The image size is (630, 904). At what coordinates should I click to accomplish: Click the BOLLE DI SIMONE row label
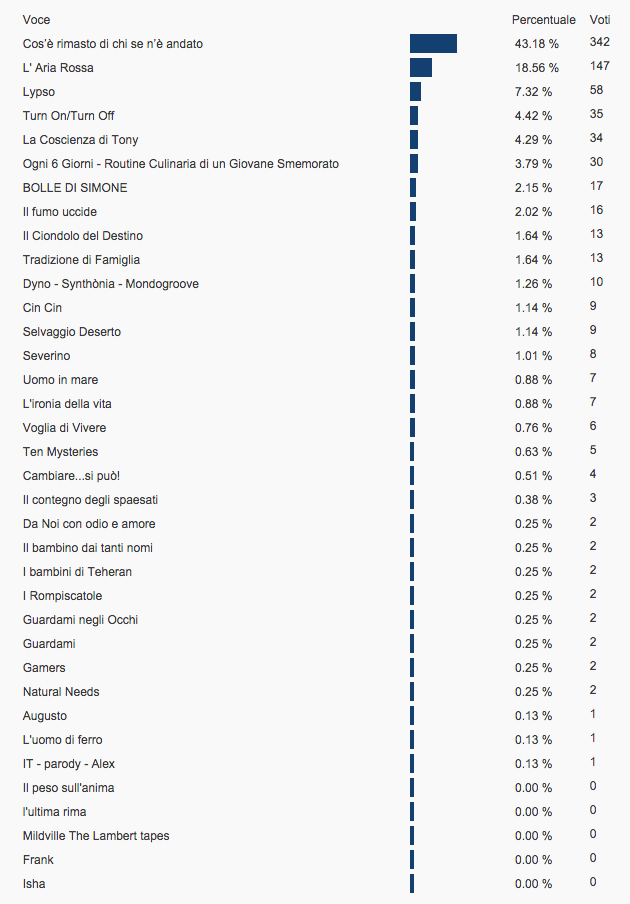(x=75, y=188)
